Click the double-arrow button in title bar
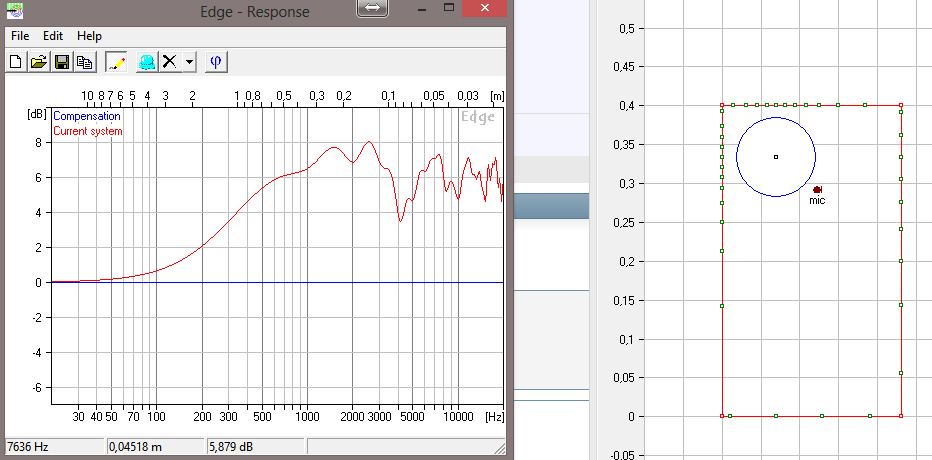The image size is (932, 460). point(373,8)
